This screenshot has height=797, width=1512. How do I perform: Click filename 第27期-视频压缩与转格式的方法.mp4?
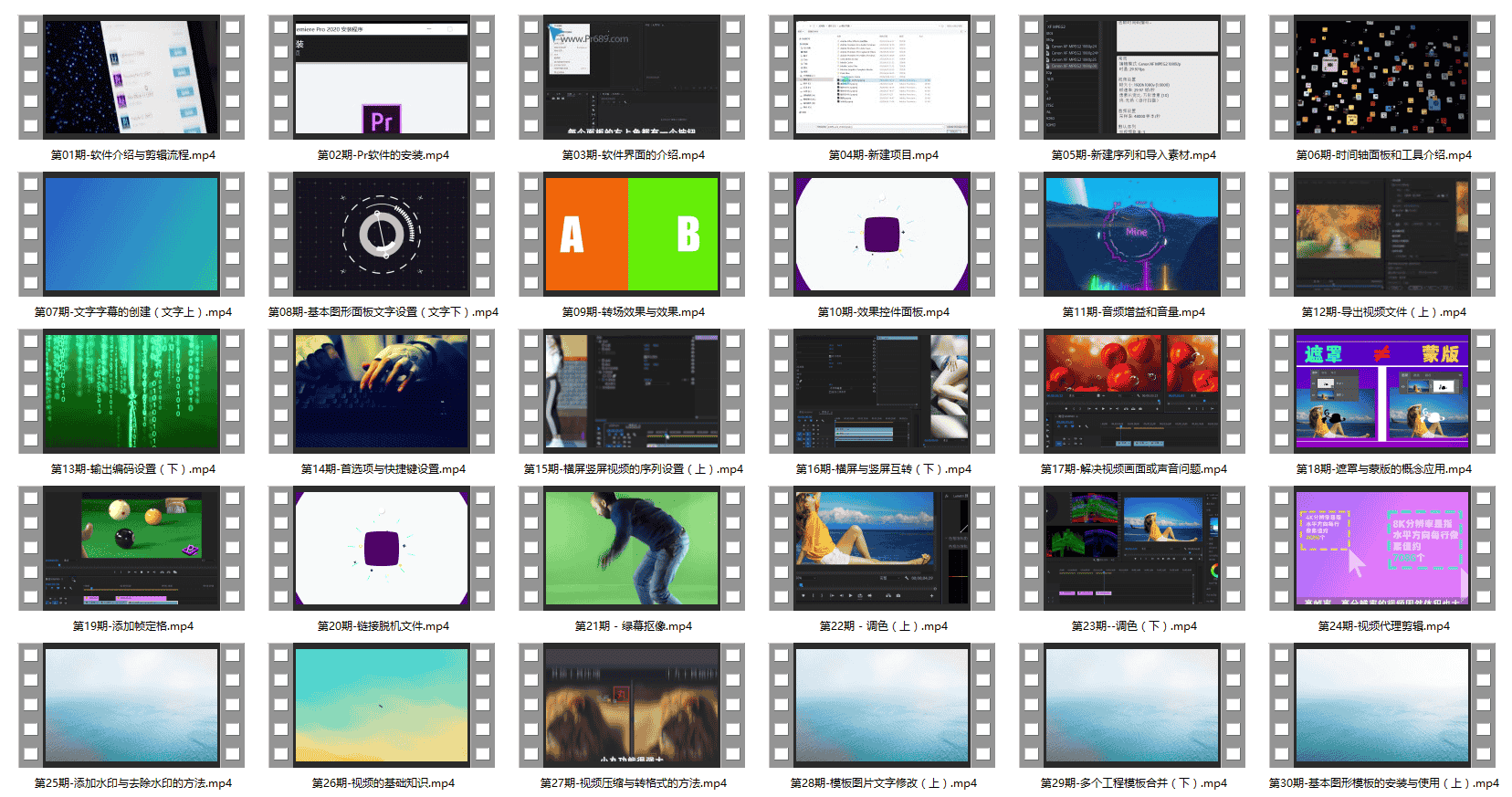tap(634, 783)
